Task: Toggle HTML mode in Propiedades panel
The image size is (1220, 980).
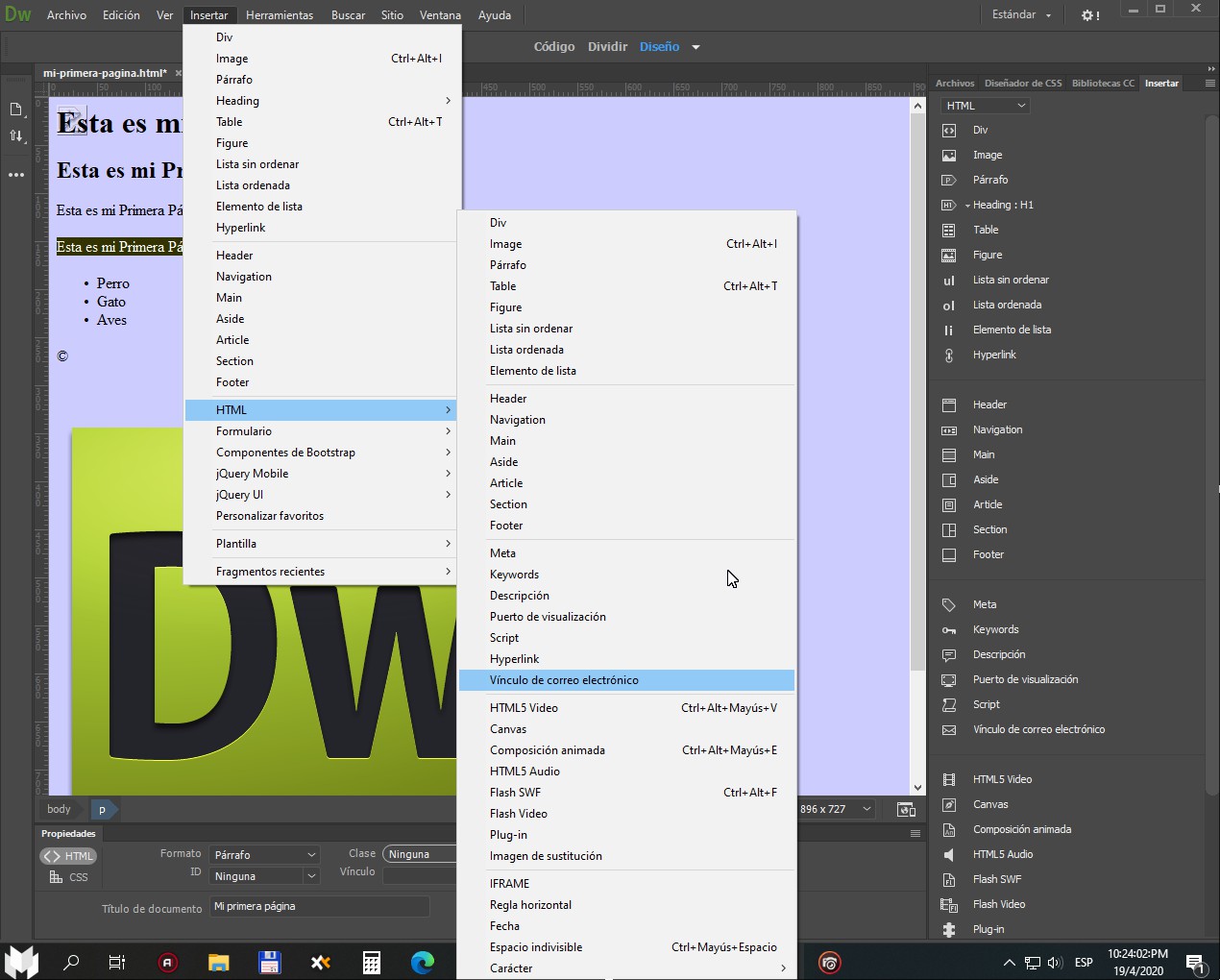Action: (x=68, y=856)
